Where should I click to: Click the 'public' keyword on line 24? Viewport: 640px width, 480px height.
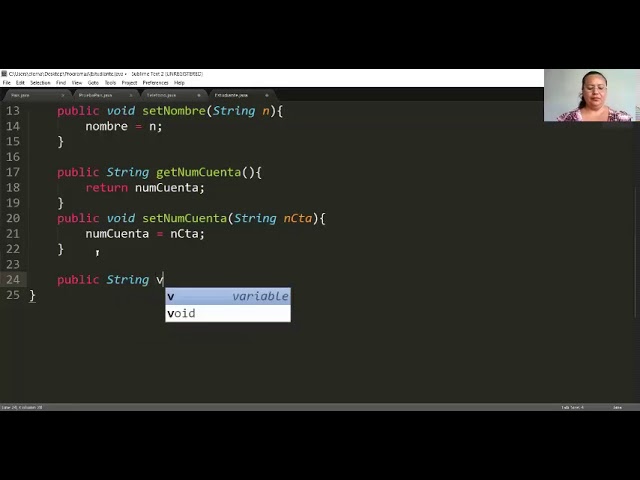tap(78, 280)
